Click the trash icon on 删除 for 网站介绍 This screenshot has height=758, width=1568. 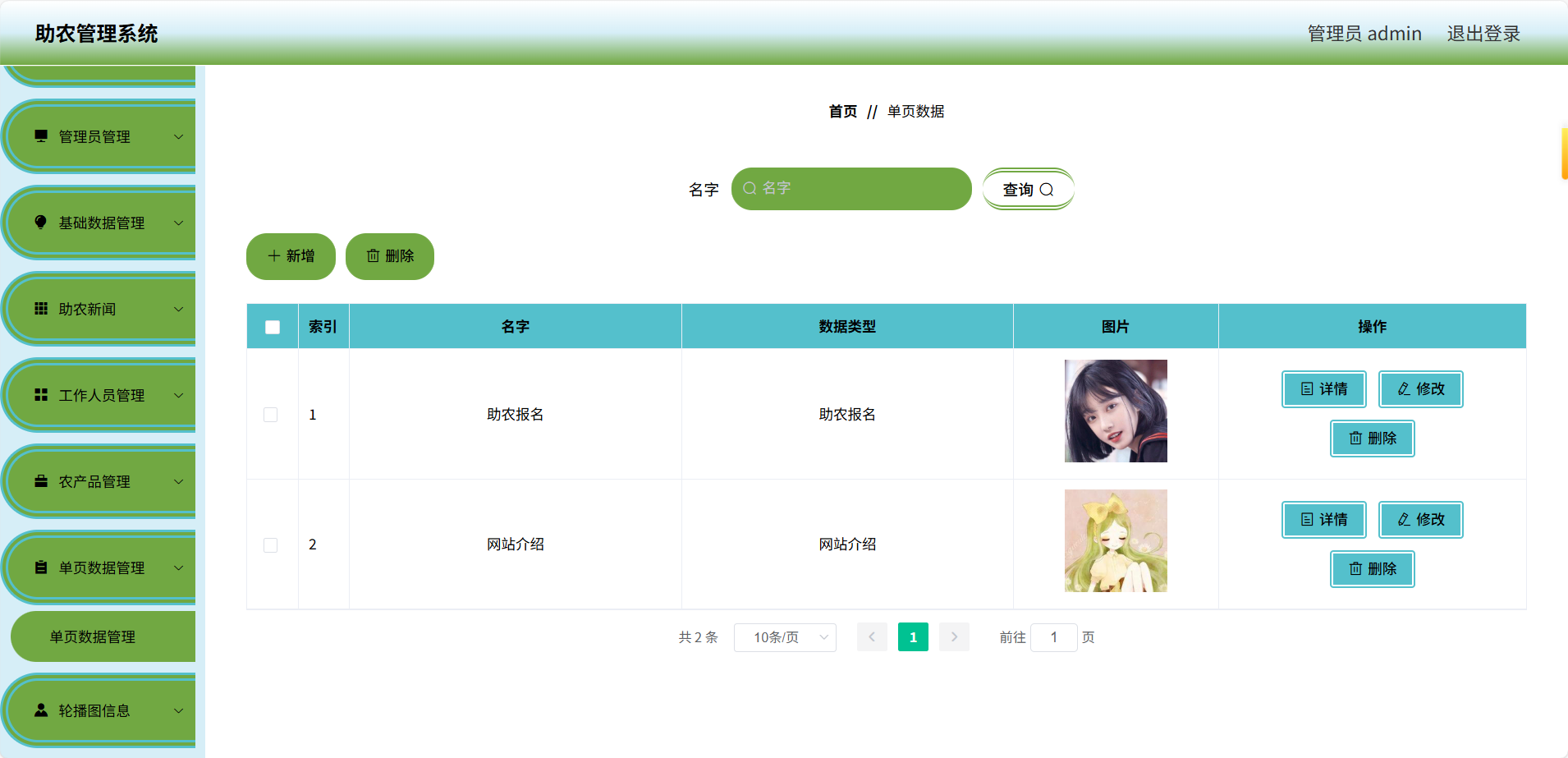(1355, 569)
